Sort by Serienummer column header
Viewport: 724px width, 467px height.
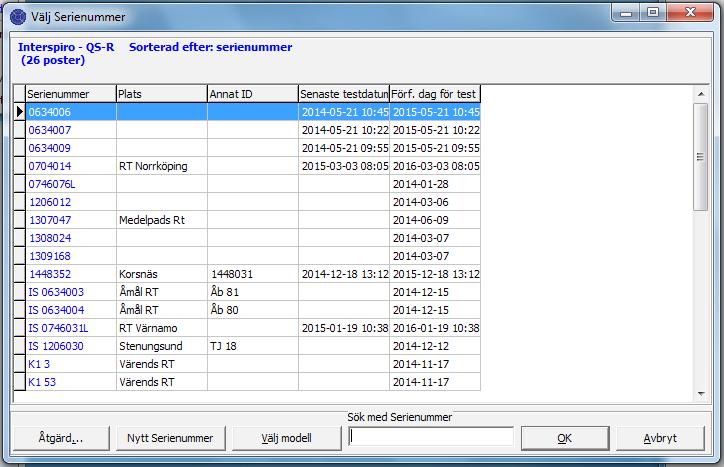tap(71, 94)
